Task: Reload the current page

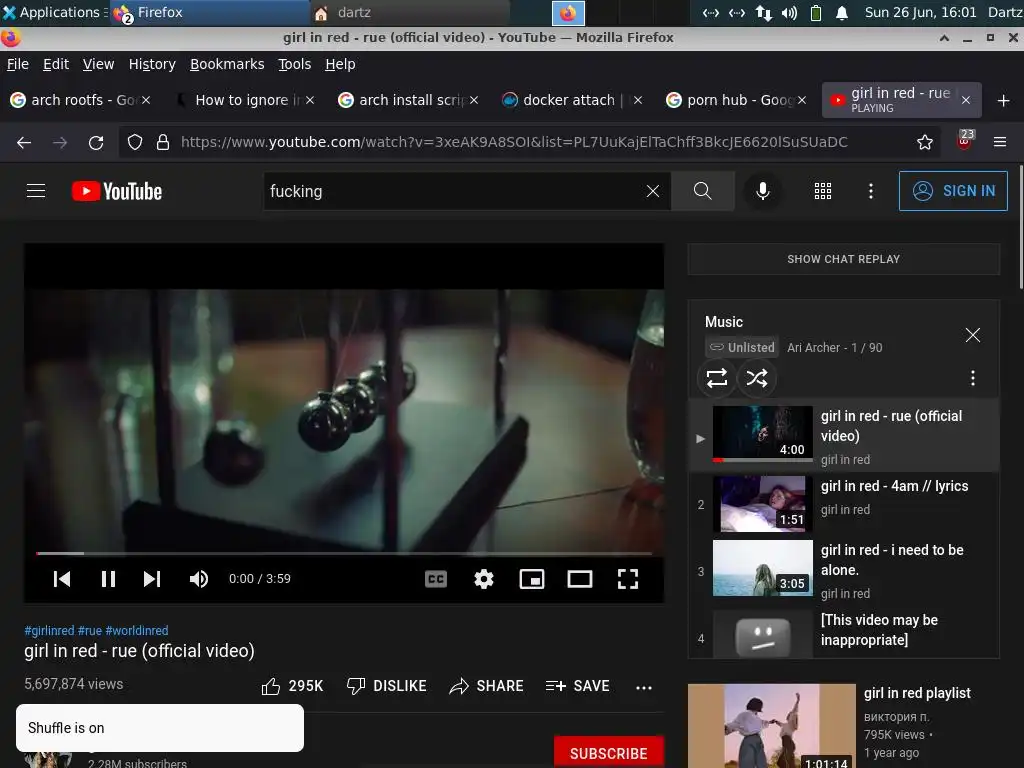Action: tap(96, 142)
